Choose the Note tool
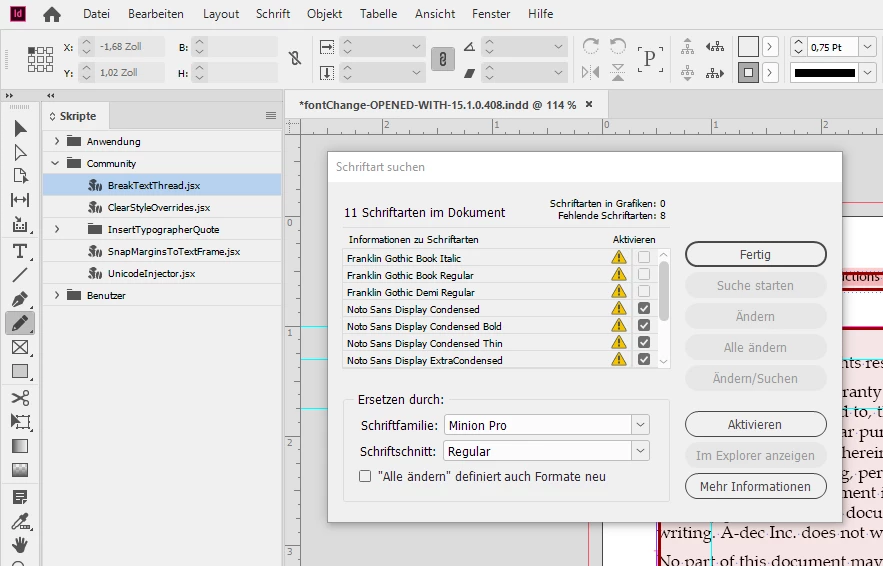 [20, 497]
